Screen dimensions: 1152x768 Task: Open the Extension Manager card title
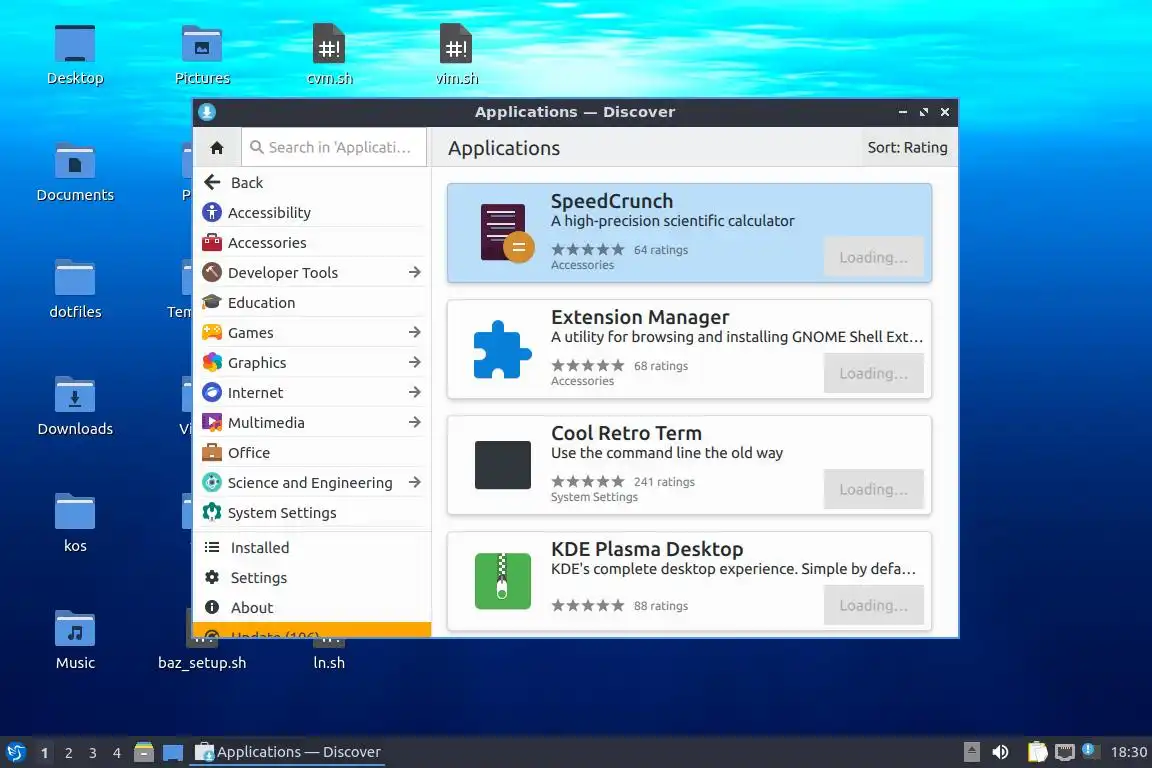pos(640,317)
